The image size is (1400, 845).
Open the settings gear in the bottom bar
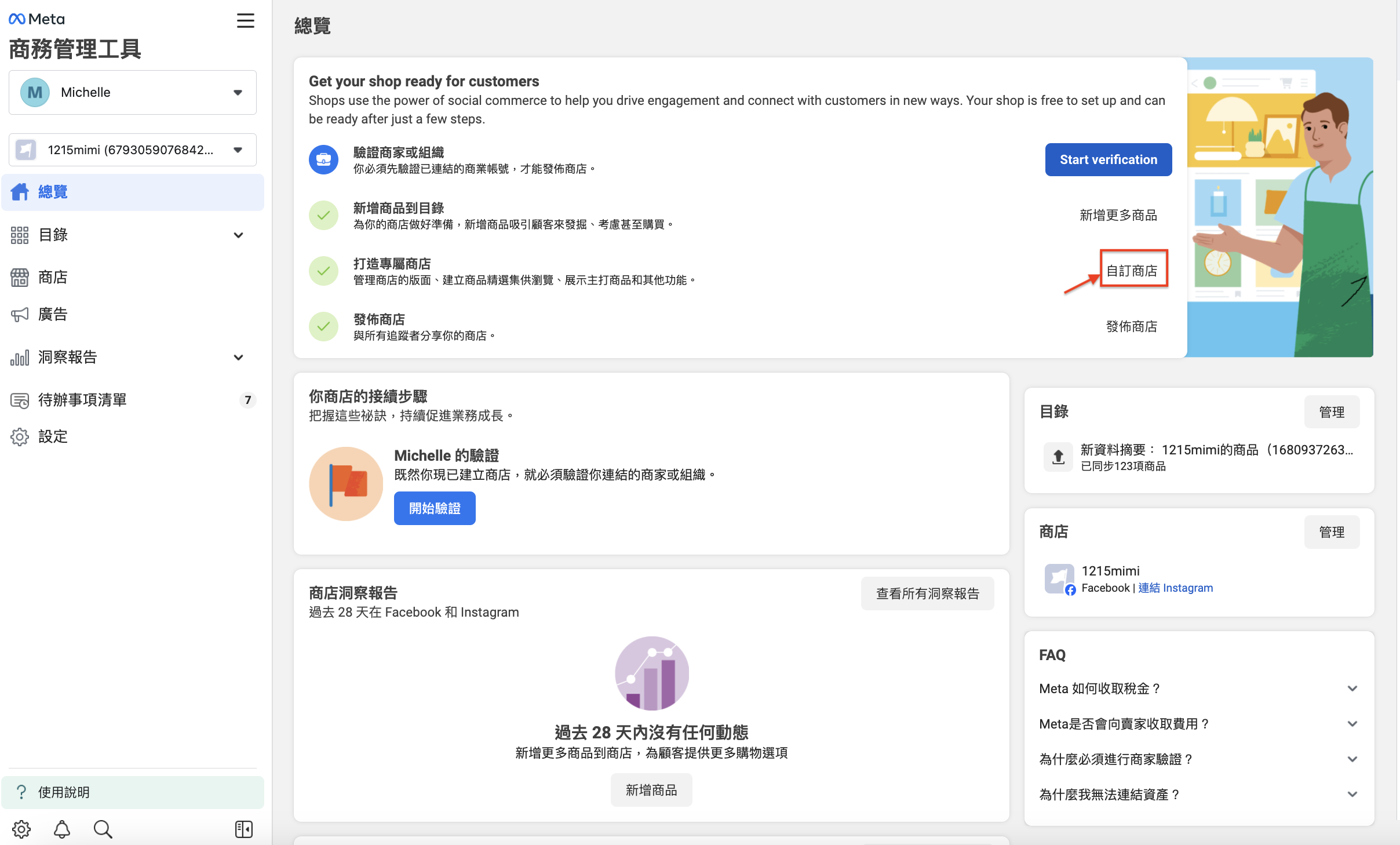(21, 829)
